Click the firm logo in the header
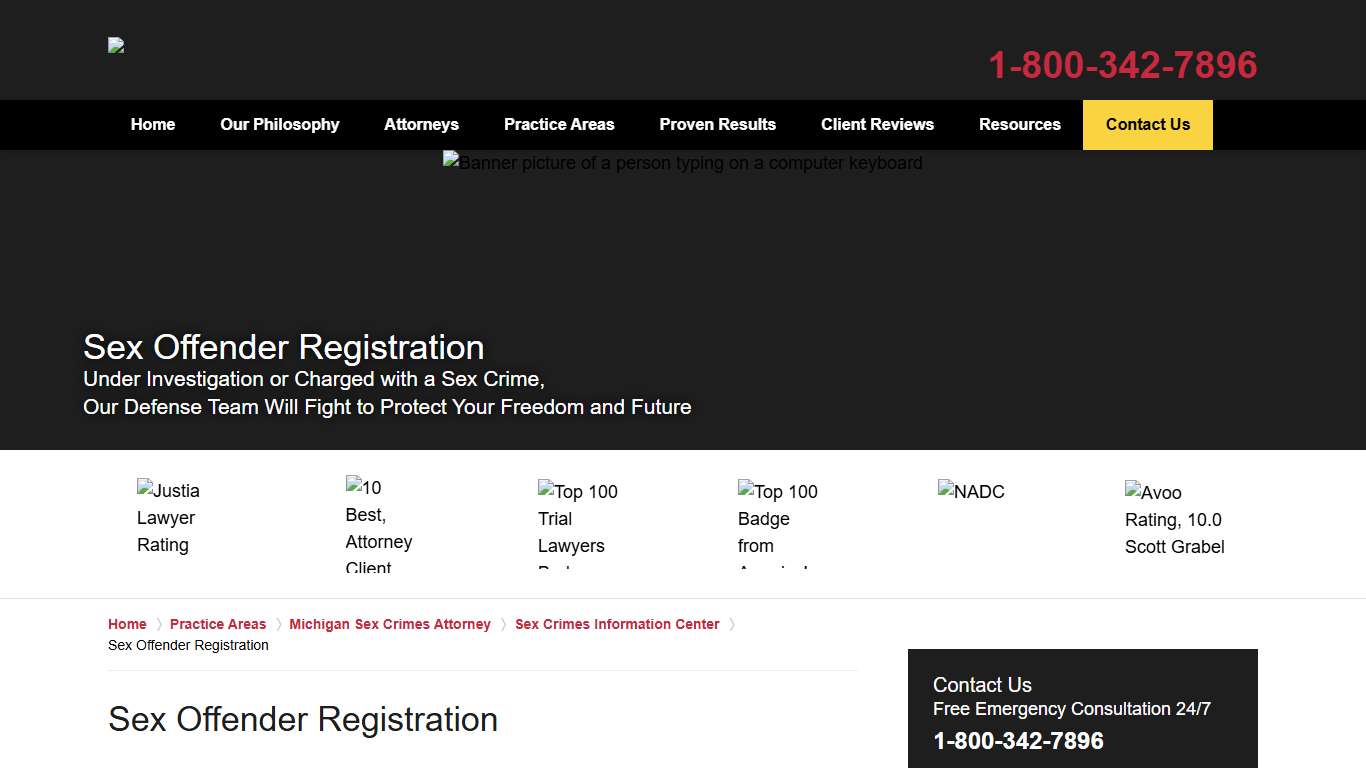 pyautogui.click(x=115, y=45)
